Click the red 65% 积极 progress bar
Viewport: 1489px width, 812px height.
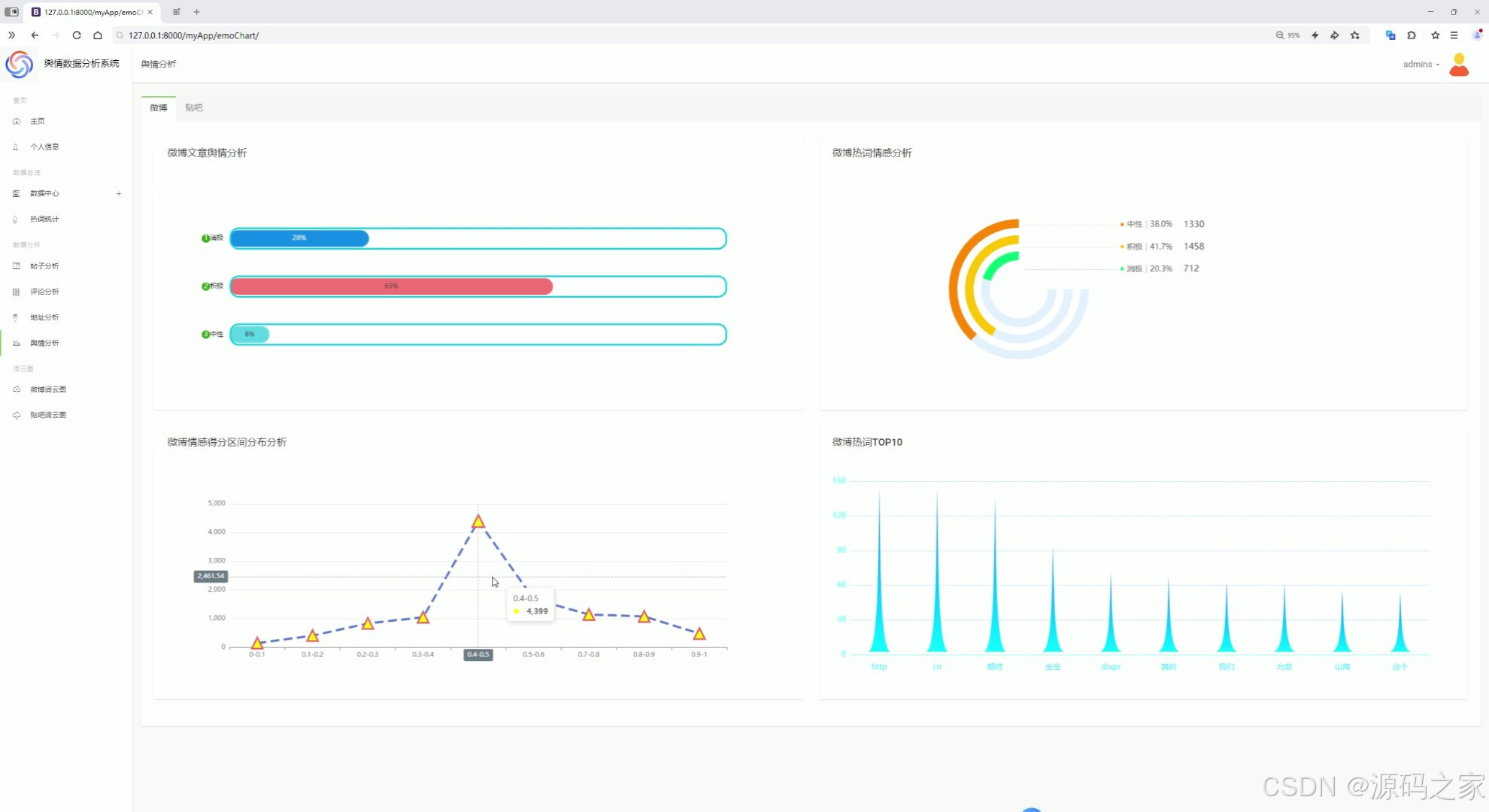391,286
